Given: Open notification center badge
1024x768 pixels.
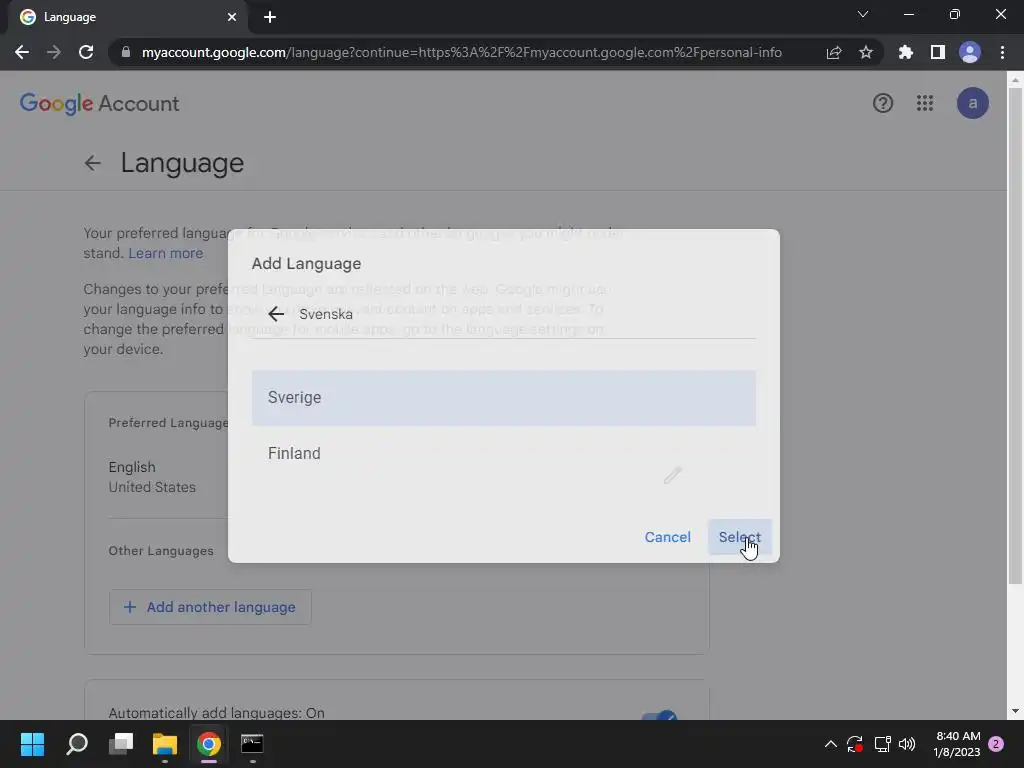Looking at the screenshot, I should [996, 744].
